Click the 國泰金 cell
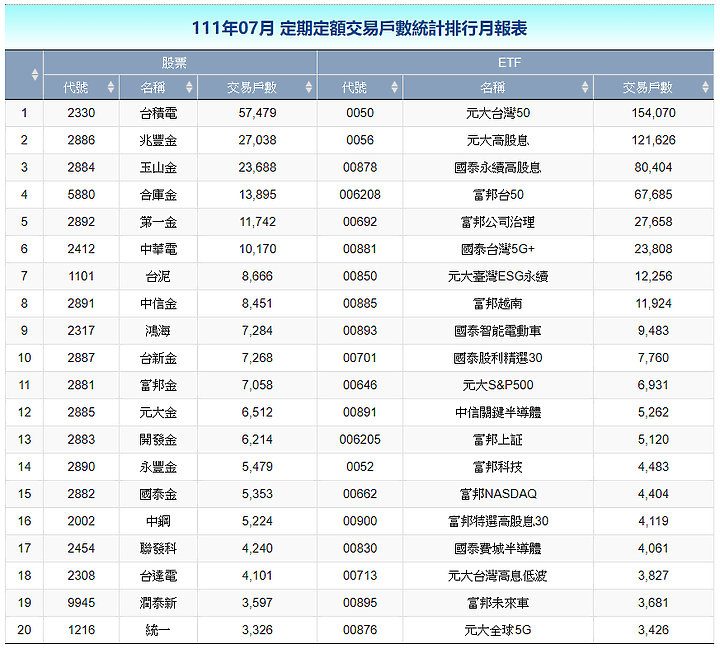This screenshot has width=720, height=649. pyautogui.click(x=158, y=494)
